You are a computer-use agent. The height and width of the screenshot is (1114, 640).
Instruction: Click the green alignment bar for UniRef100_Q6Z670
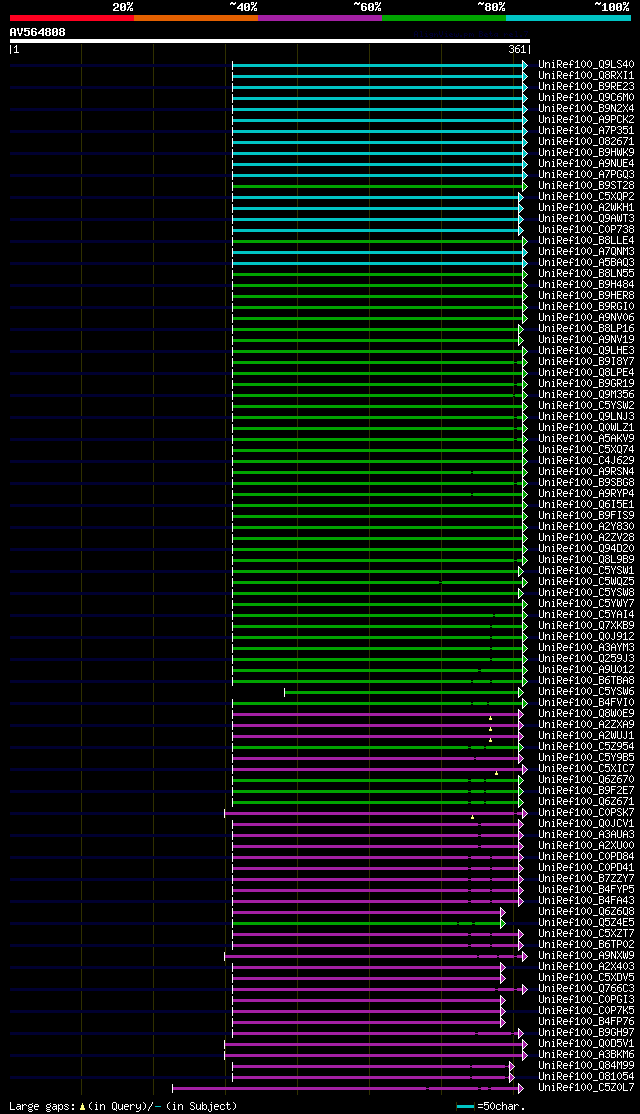[377, 780]
